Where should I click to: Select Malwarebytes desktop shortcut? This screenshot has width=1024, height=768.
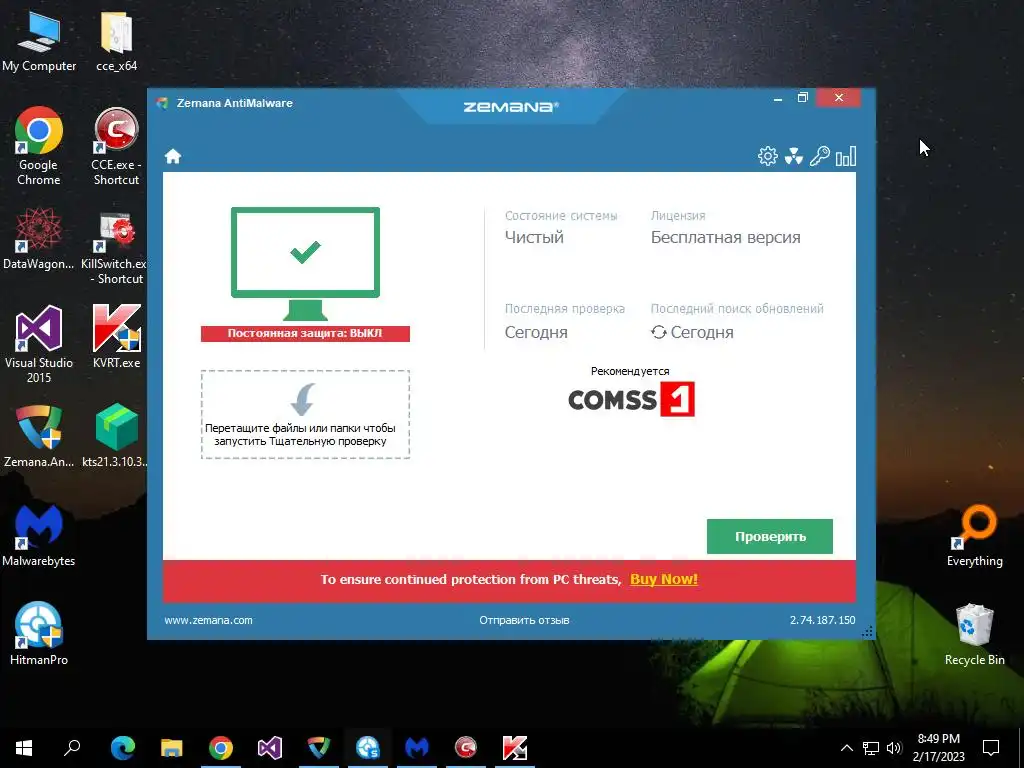tap(39, 536)
